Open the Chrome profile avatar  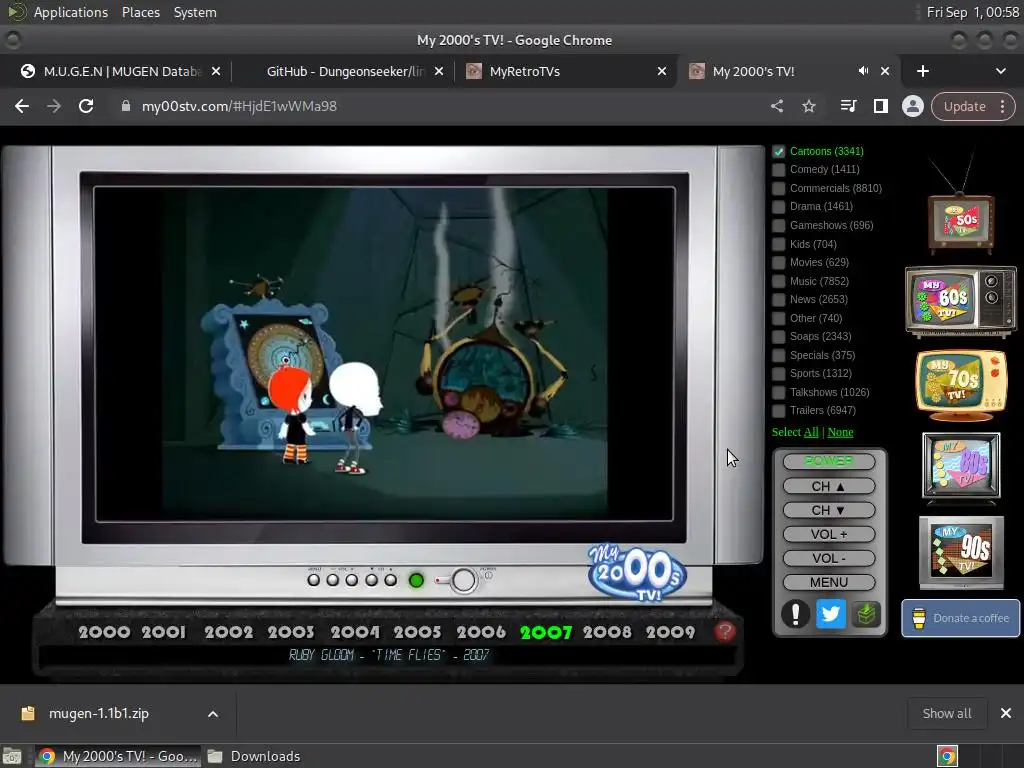[x=912, y=106]
